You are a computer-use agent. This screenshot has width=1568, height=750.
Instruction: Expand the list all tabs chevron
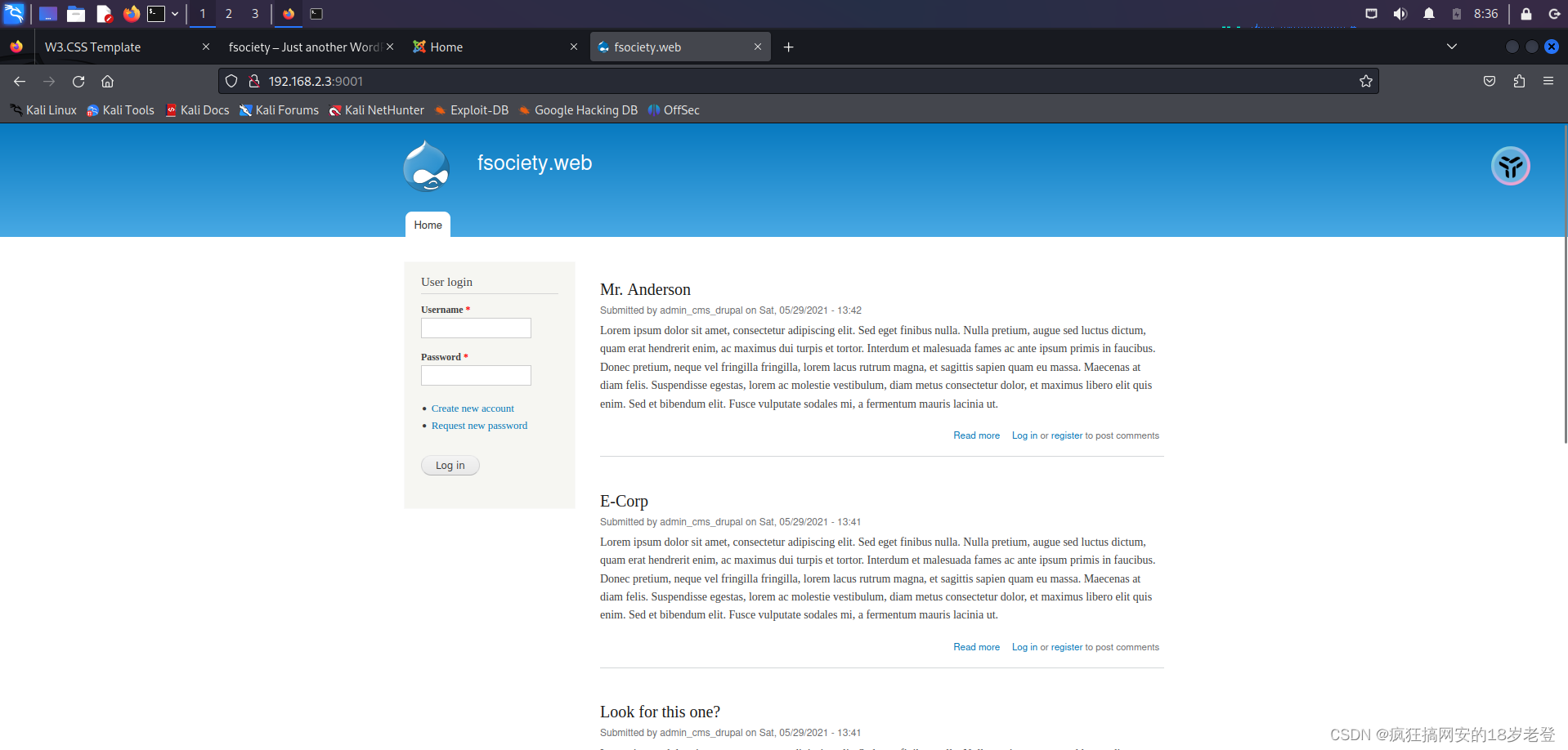click(1452, 47)
